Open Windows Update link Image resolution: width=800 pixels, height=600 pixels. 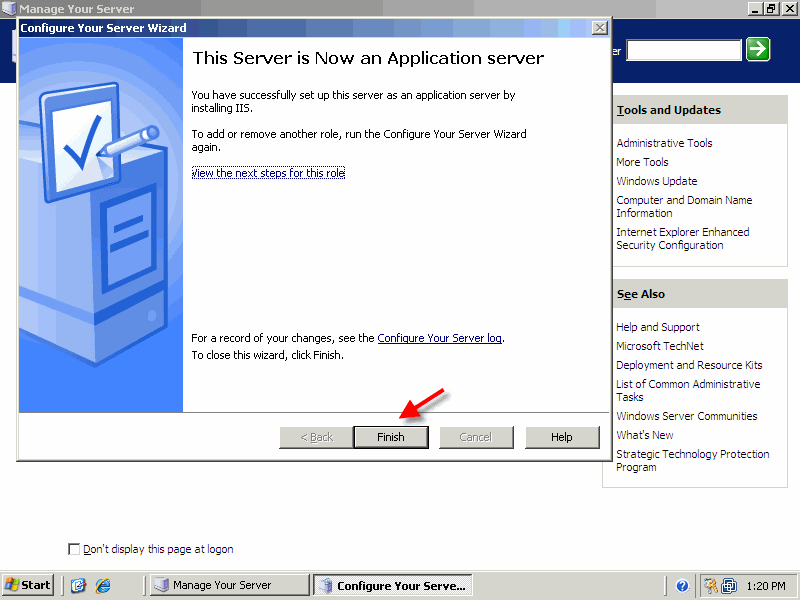click(657, 181)
